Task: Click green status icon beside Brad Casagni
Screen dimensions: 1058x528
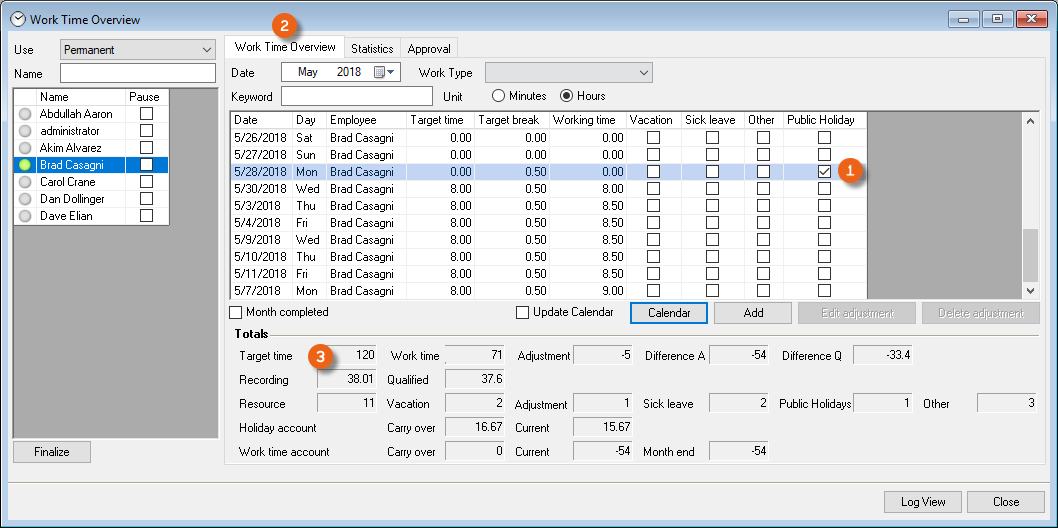Action: pos(25,165)
